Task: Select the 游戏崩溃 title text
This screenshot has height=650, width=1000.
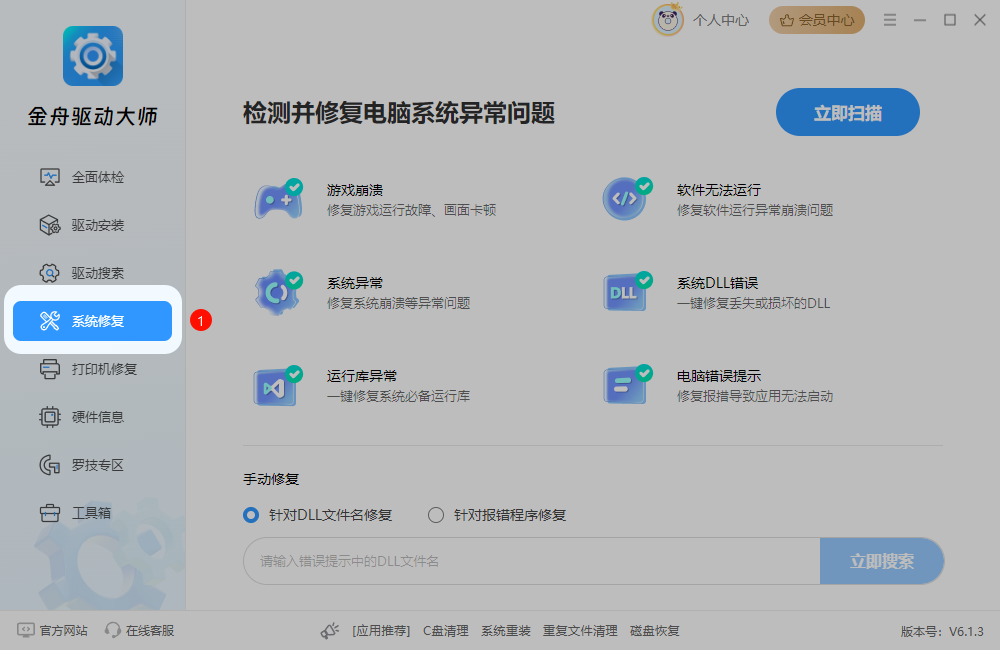Action: coord(355,190)
